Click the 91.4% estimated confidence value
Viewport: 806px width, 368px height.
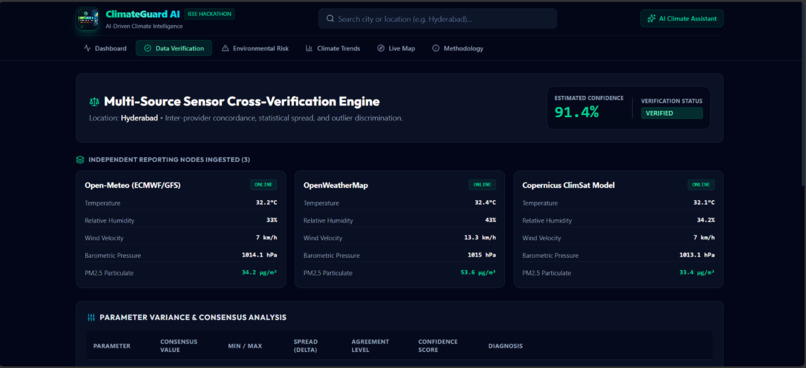point(576,112)
